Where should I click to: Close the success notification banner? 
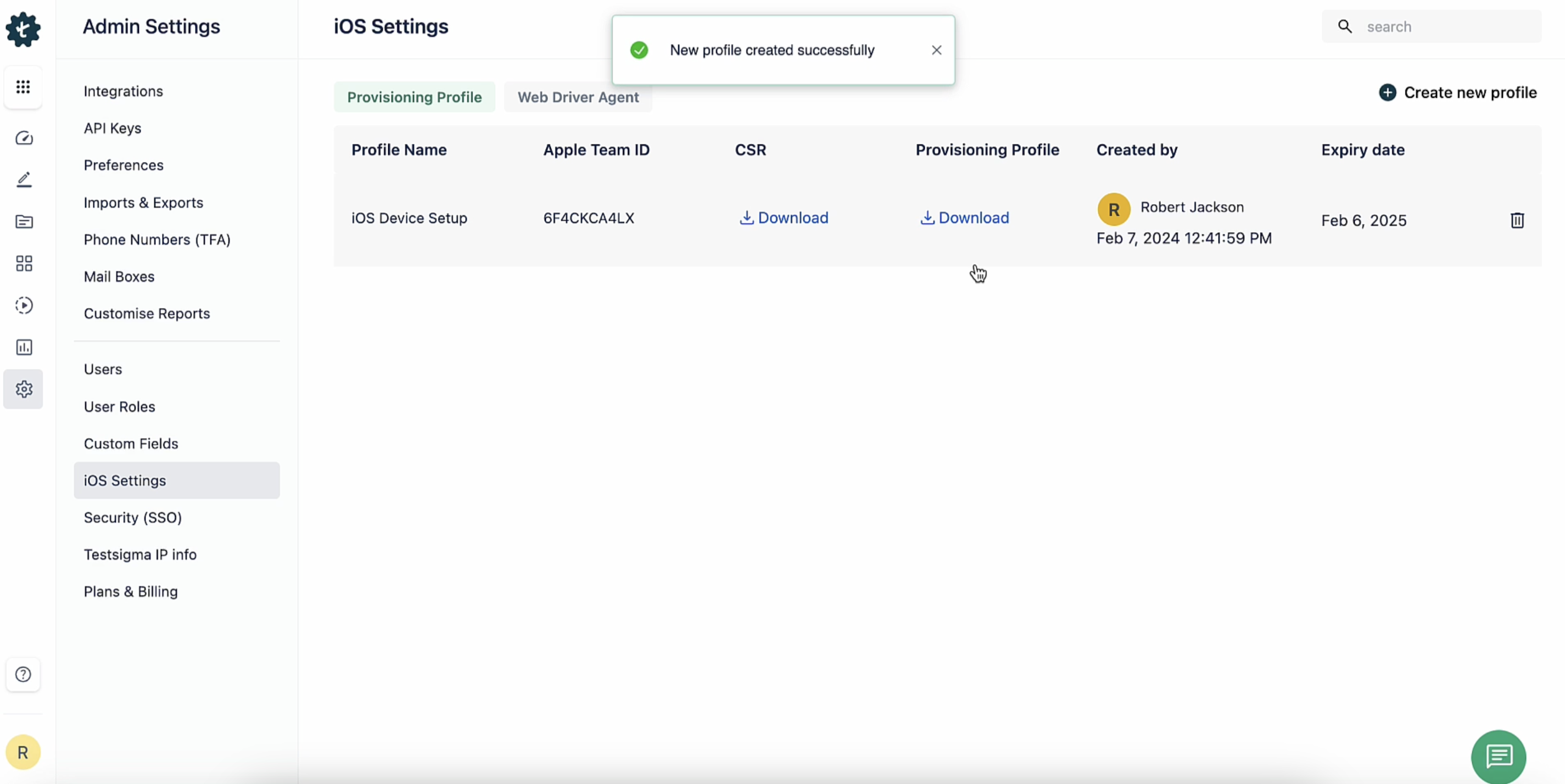(x=937, y=50)
